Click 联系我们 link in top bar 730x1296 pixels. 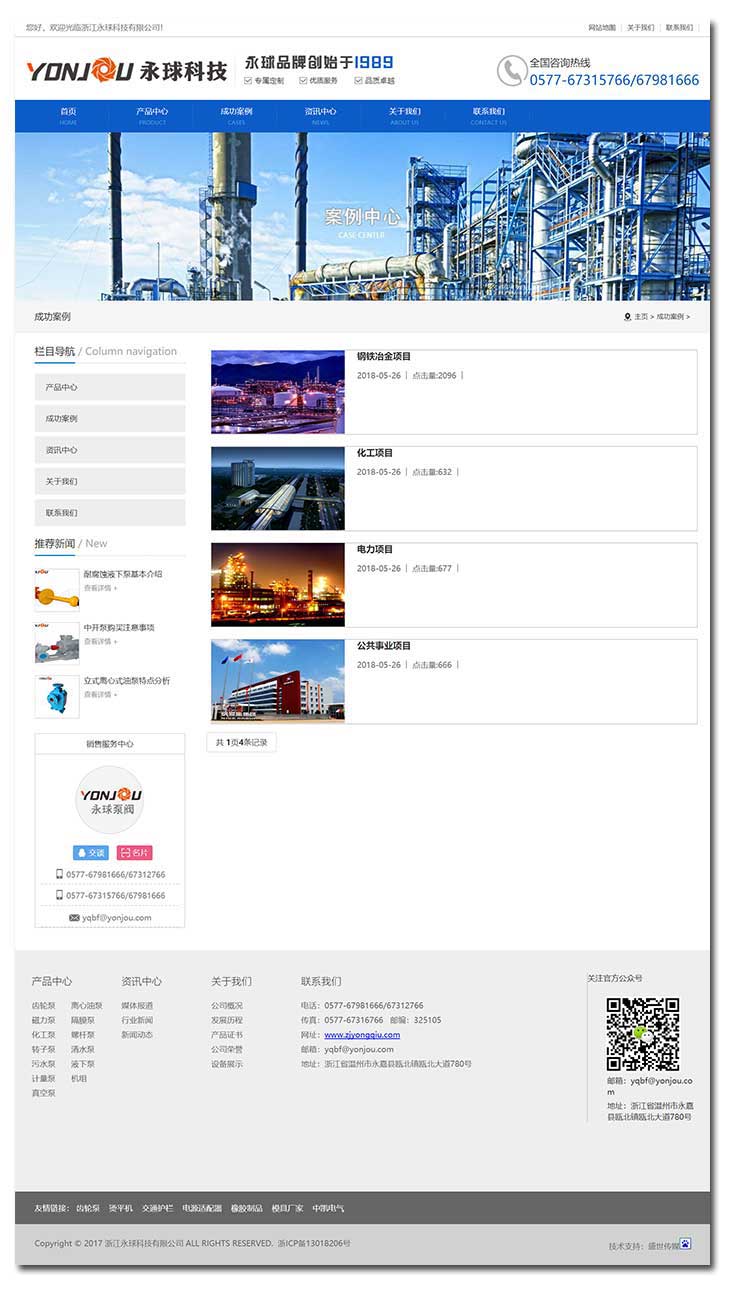[679, 28]
